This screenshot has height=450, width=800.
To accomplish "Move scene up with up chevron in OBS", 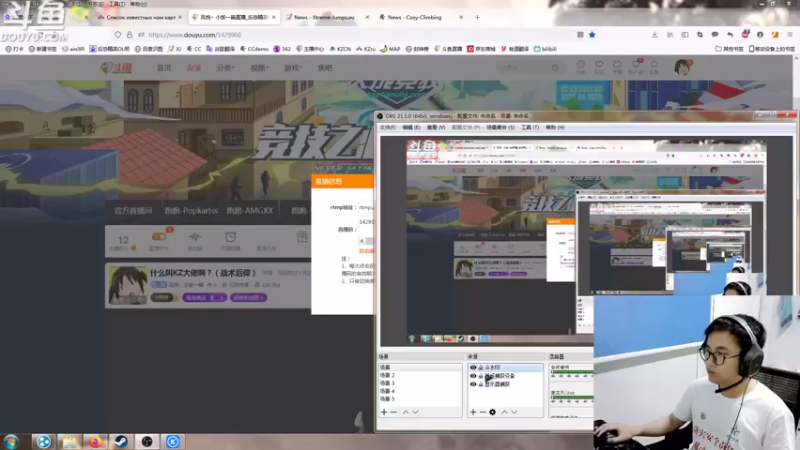I will point(406,412).
